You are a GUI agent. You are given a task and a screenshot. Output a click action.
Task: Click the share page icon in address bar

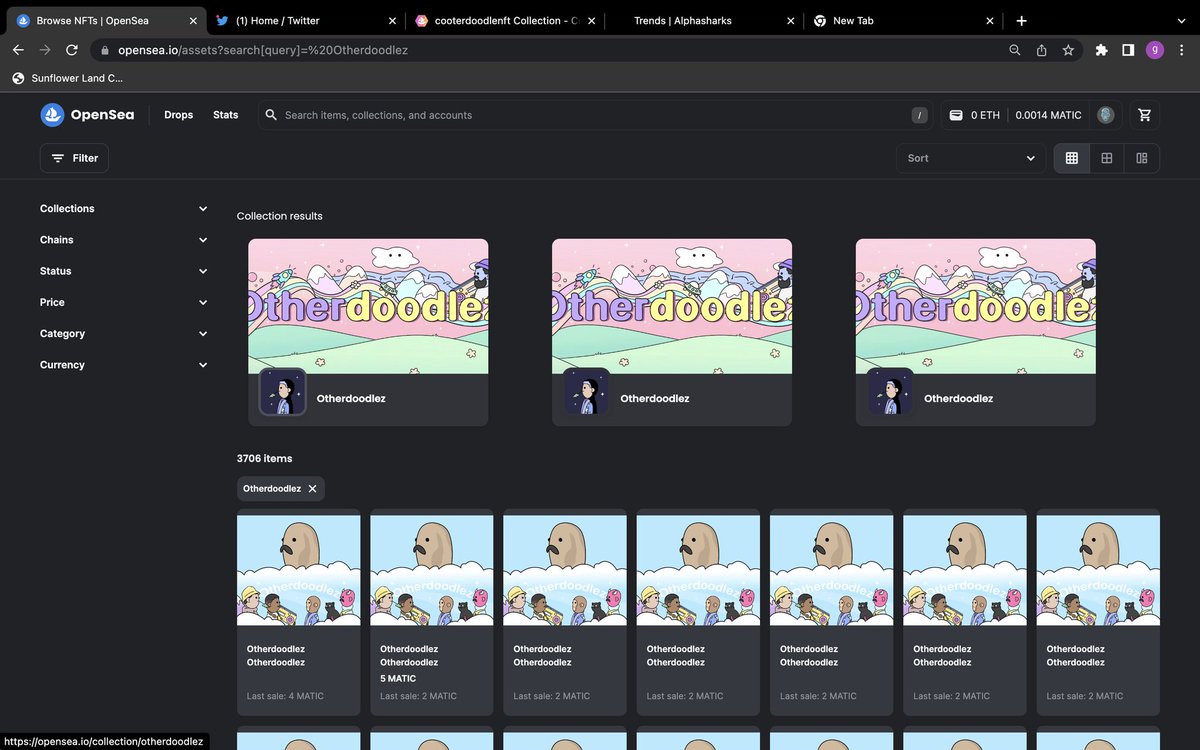tap(1041, 50)
